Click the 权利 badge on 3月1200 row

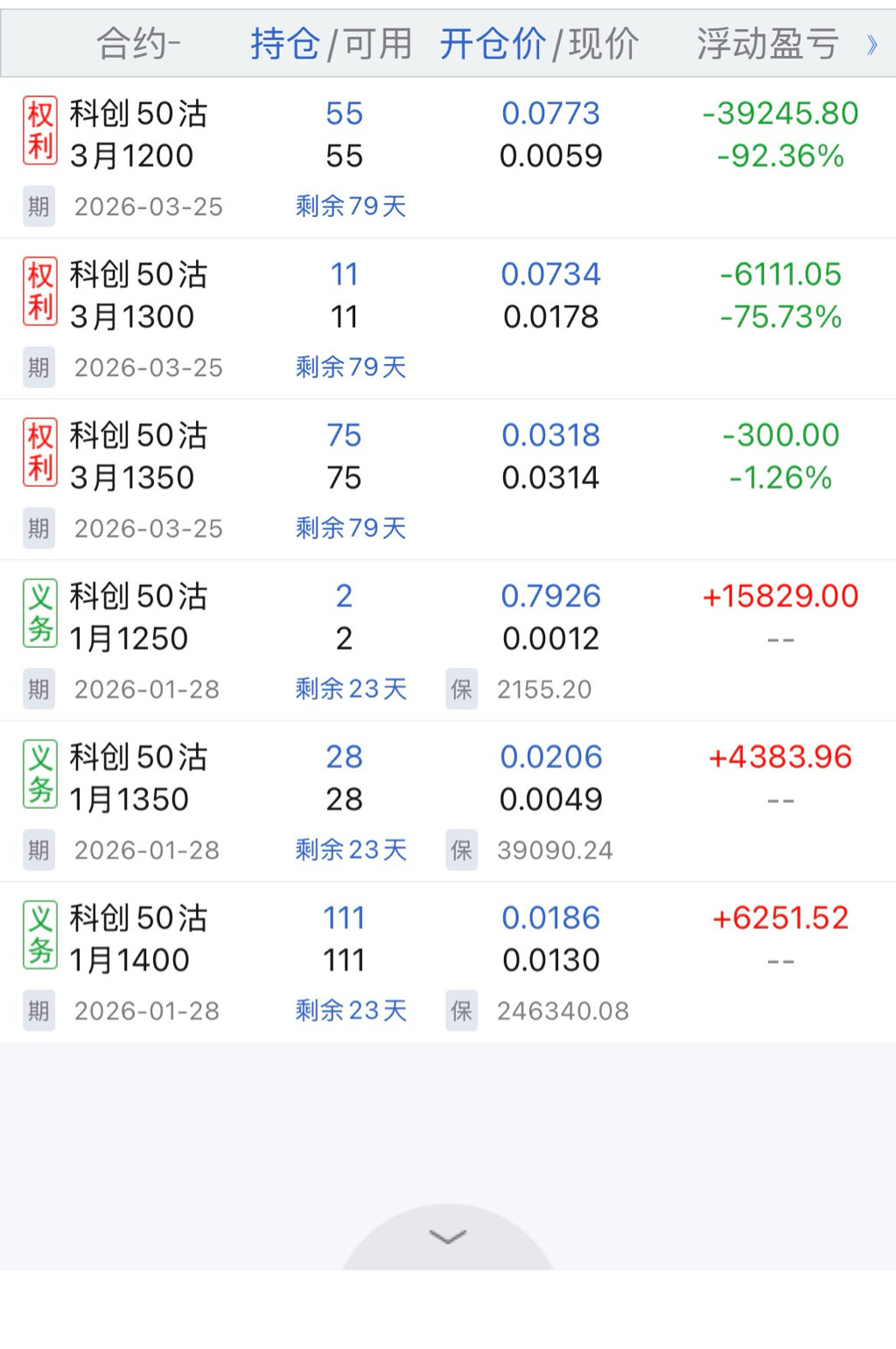tap(40, 131)
